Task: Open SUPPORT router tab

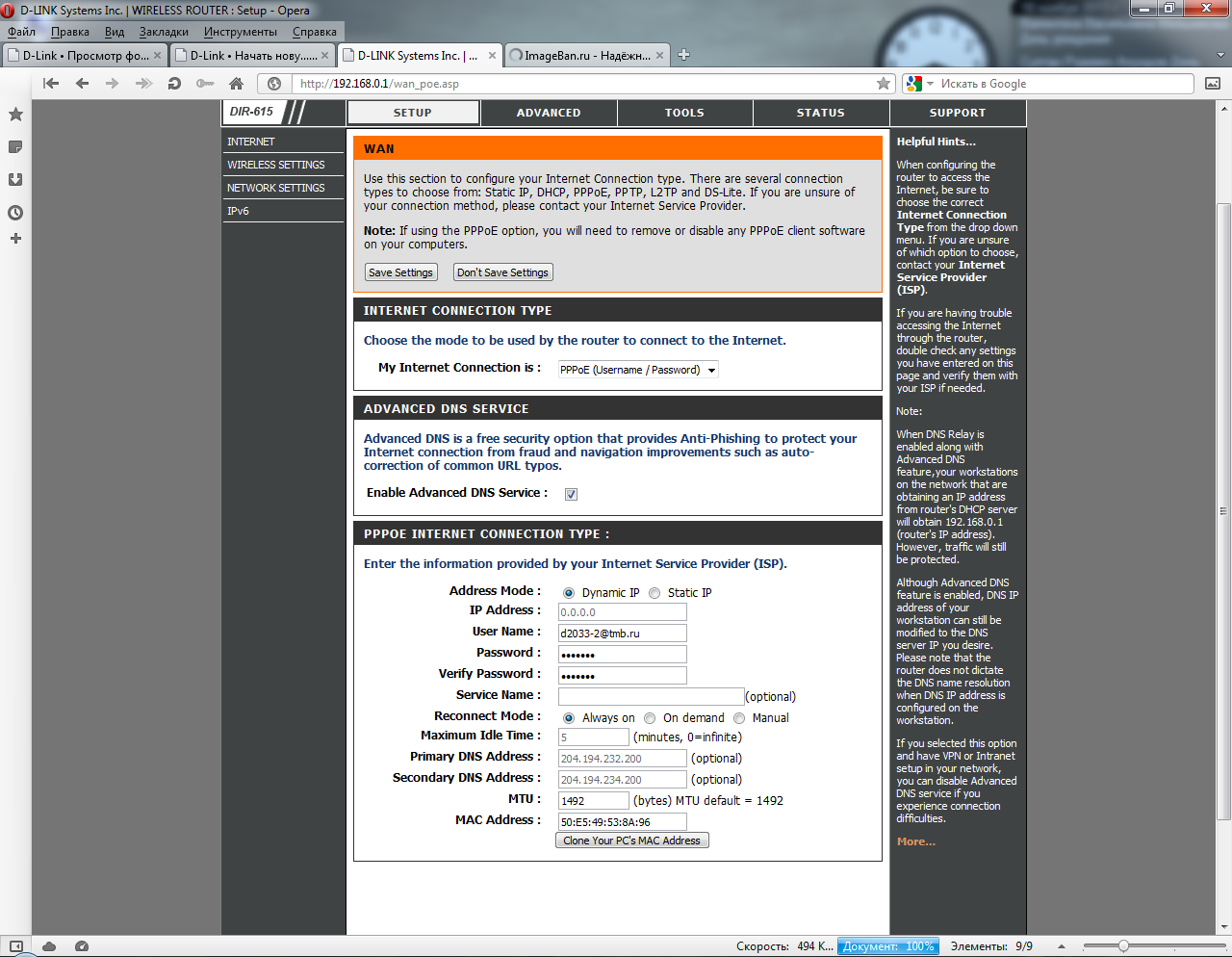Action: point(958,113)
